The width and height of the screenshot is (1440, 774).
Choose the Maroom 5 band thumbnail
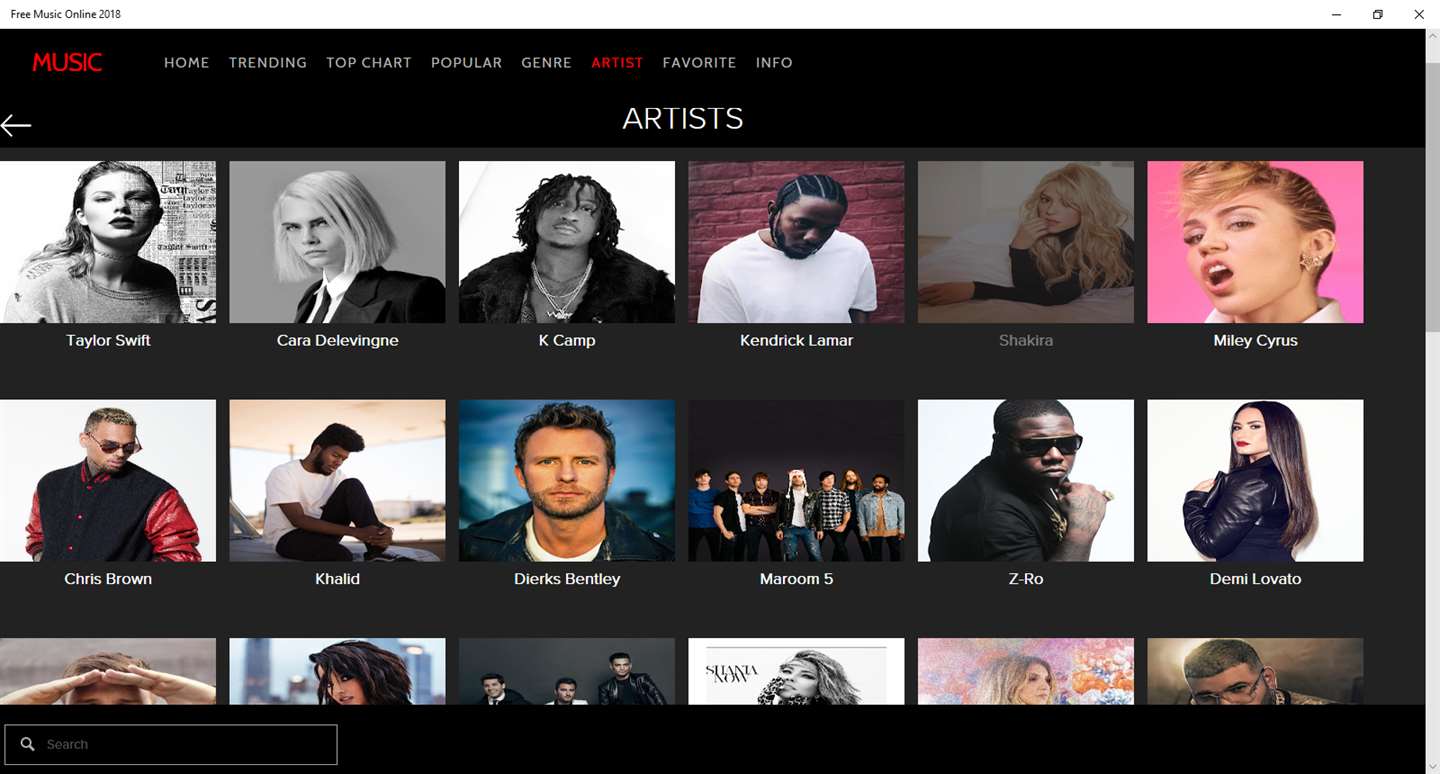[x=796, y=481]
